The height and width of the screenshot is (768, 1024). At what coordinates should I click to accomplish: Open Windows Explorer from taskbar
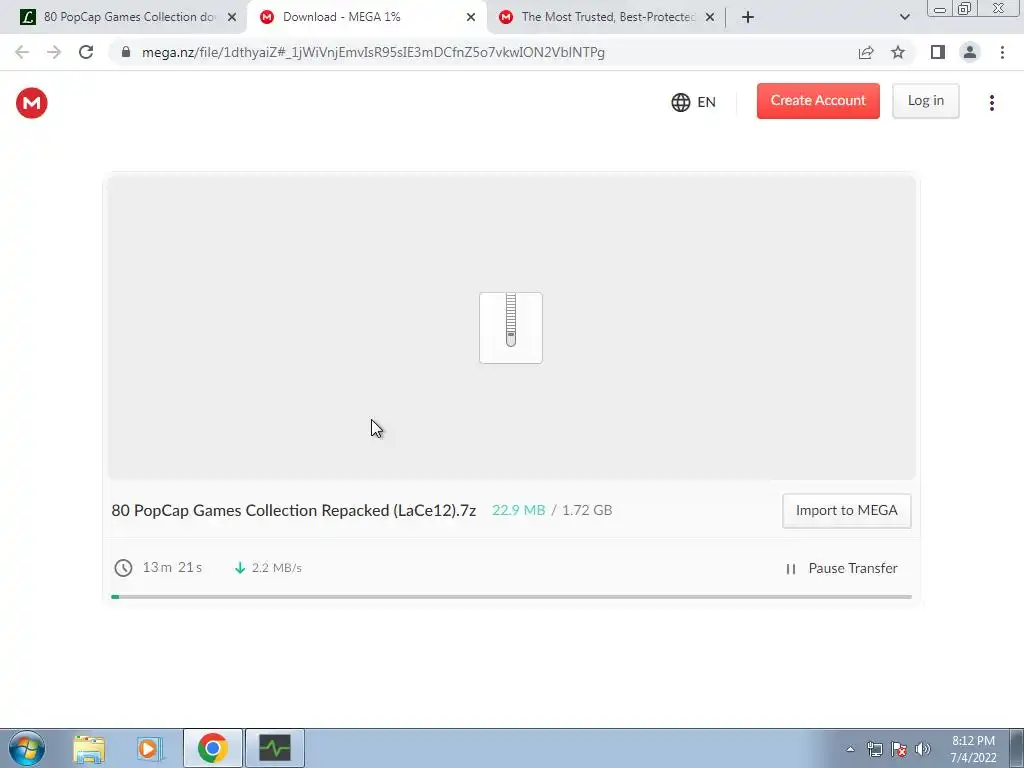pyautogui.click(x=89, y=749)
